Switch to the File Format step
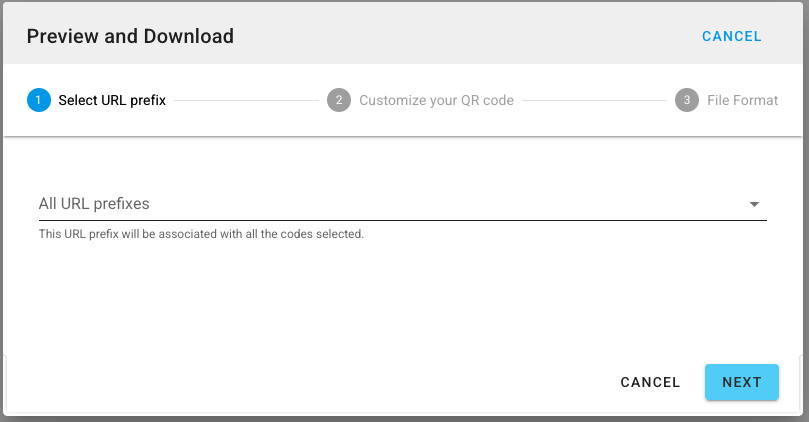809x422 pixels. (742, 100)
